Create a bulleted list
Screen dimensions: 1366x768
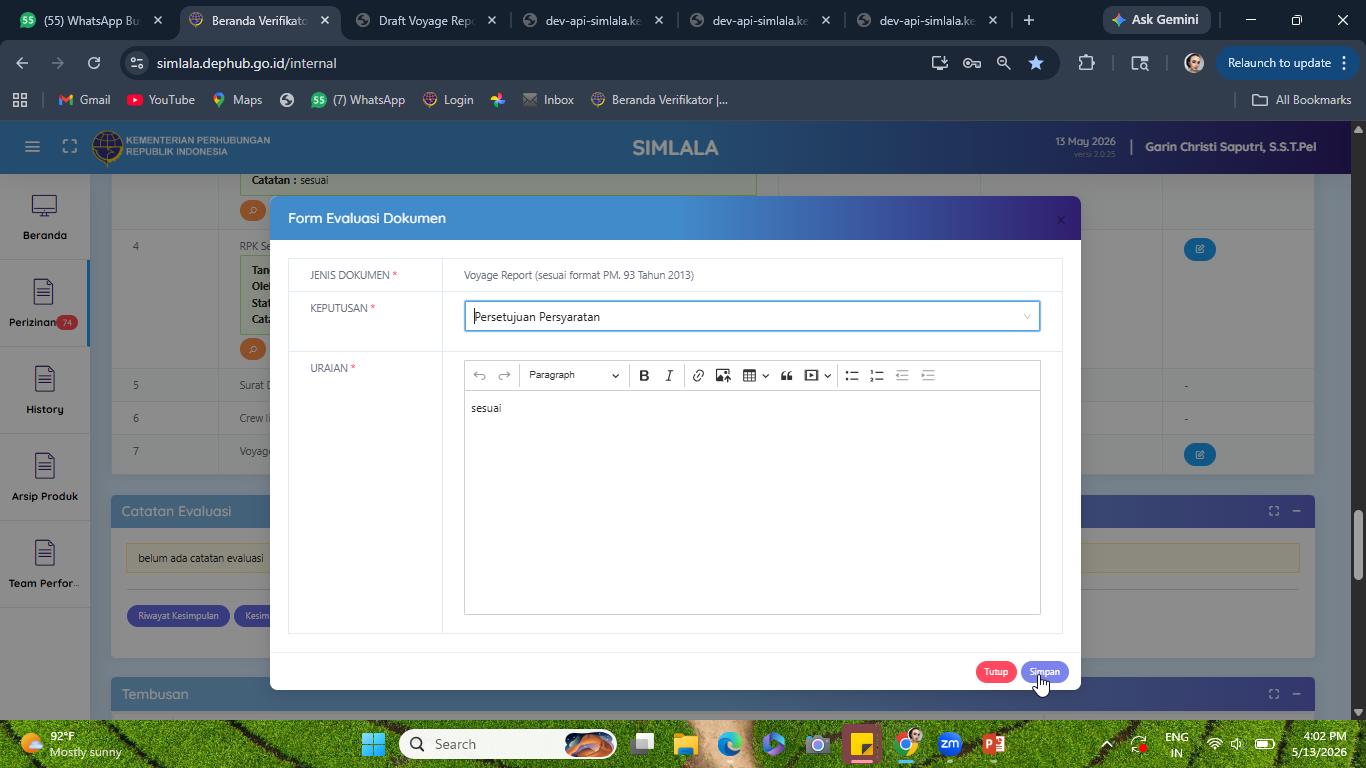[x=852, y=375]
